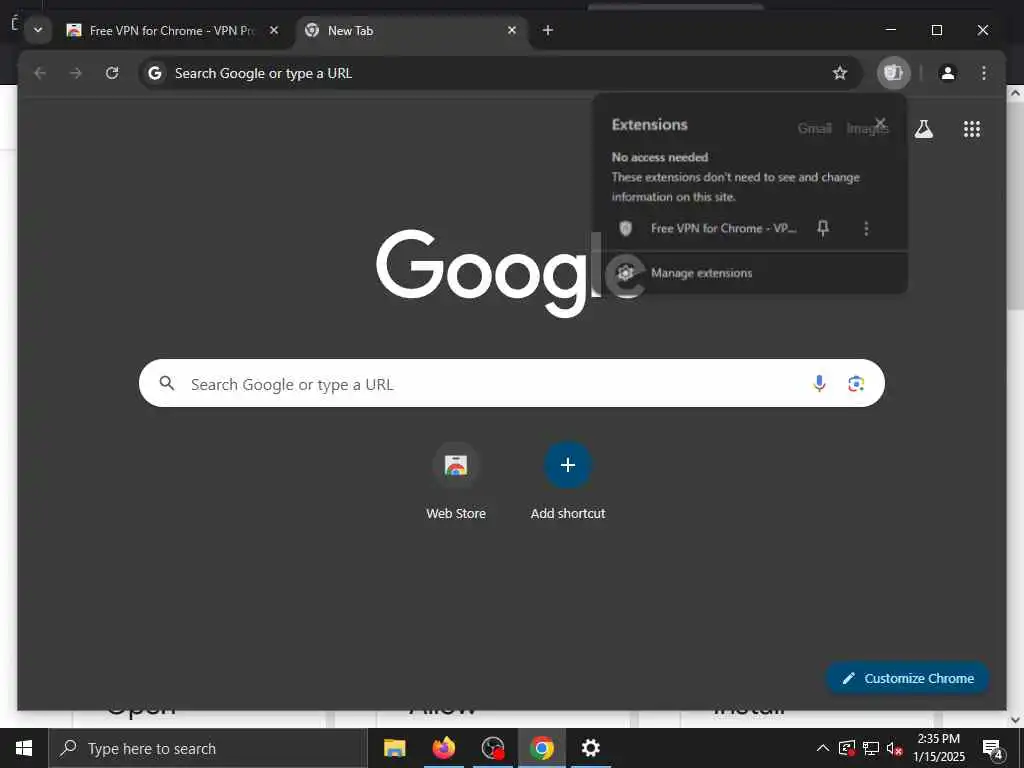Viewport: 1024px width, 768px height.
Task: Open more options for Free VPN extension
Action: click(866, 228)
